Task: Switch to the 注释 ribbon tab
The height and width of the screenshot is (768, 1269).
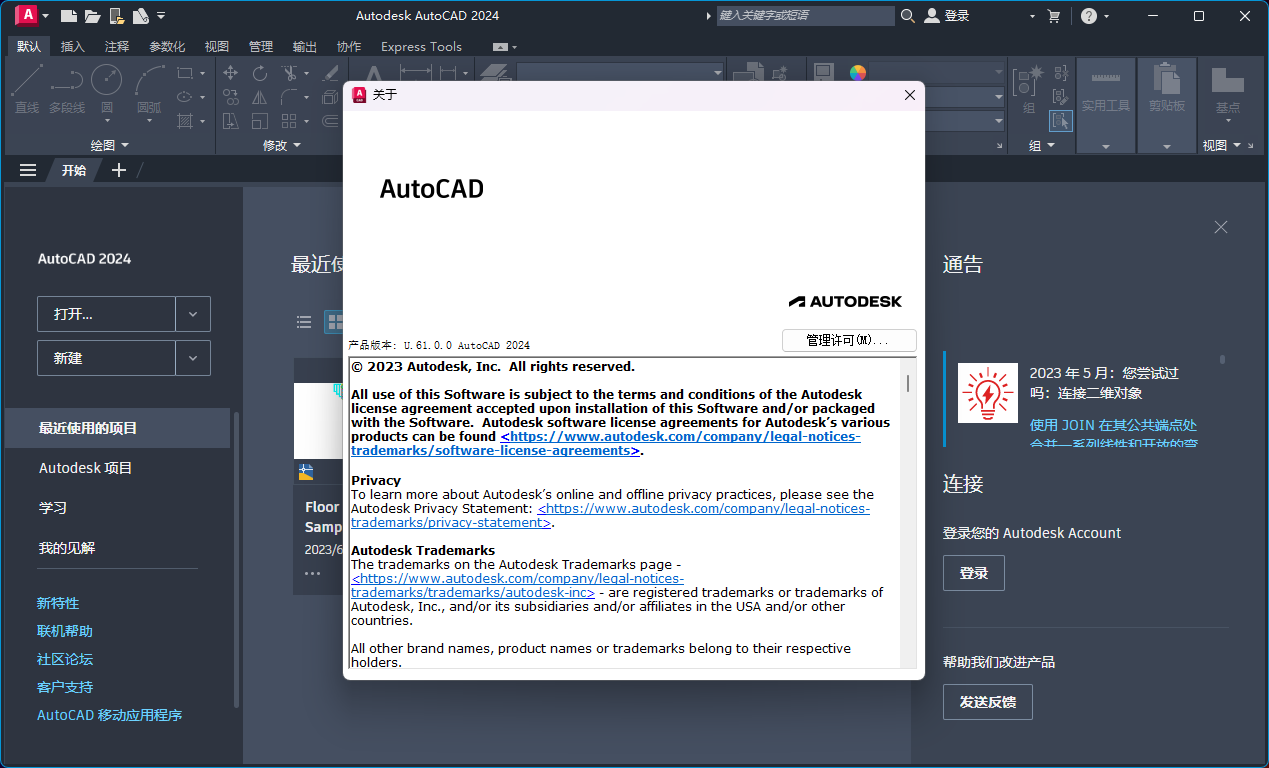Action: (x=117, y=47)
